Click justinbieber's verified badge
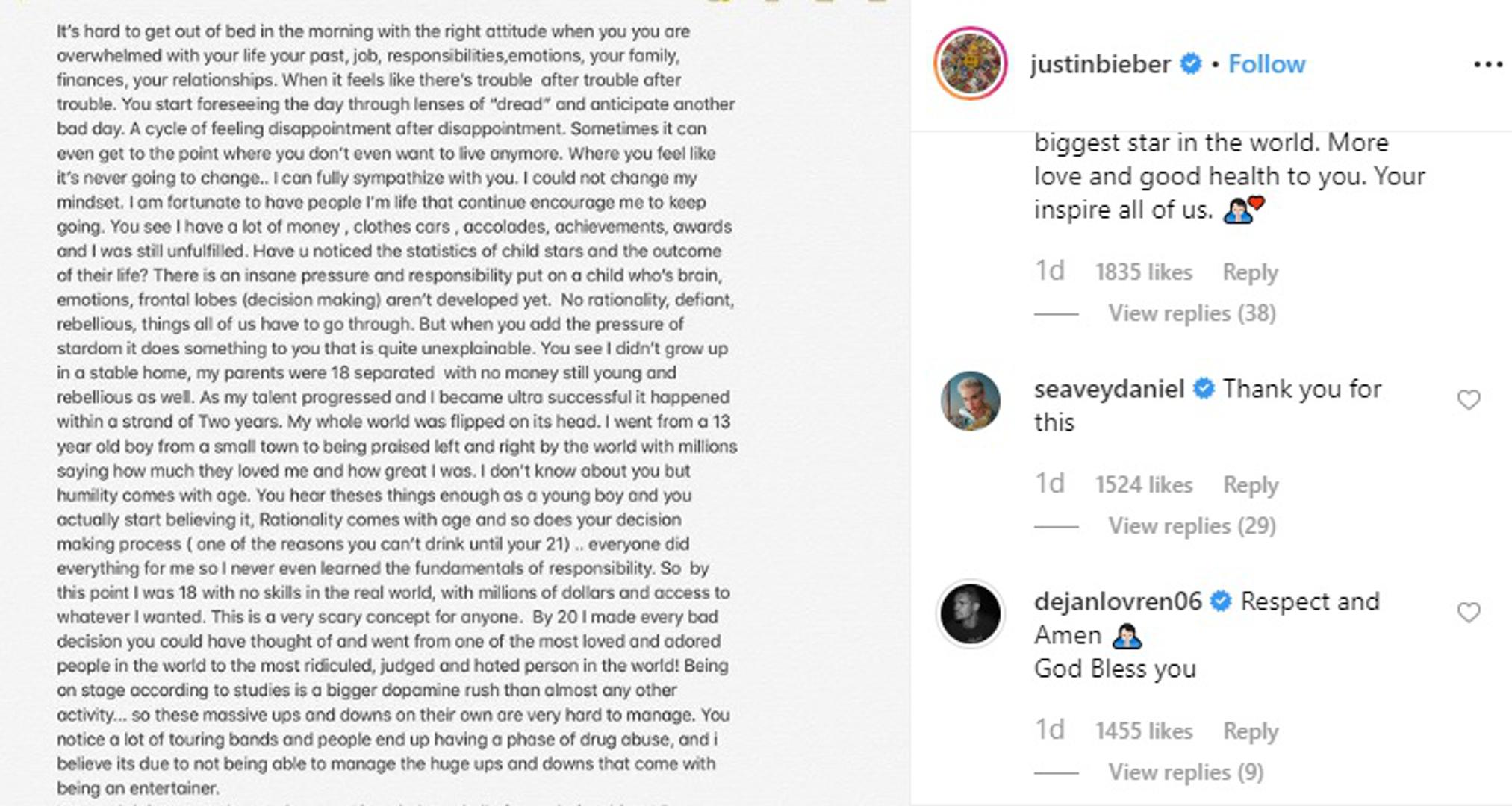The width and height of the screenshot is (1512, 806). click(1190, 64)
